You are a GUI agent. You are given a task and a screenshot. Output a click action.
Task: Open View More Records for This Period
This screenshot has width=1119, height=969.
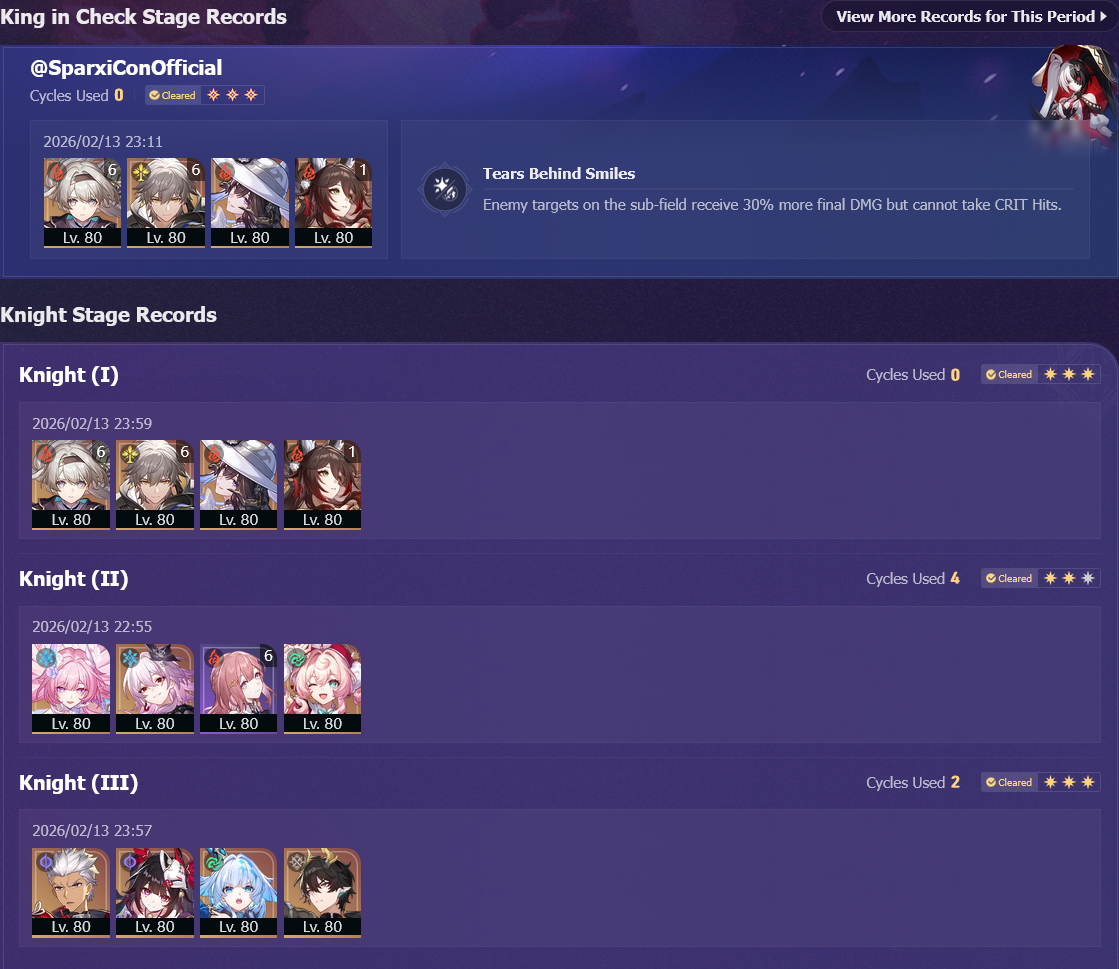pyautogui.click(x=970, y=16)
